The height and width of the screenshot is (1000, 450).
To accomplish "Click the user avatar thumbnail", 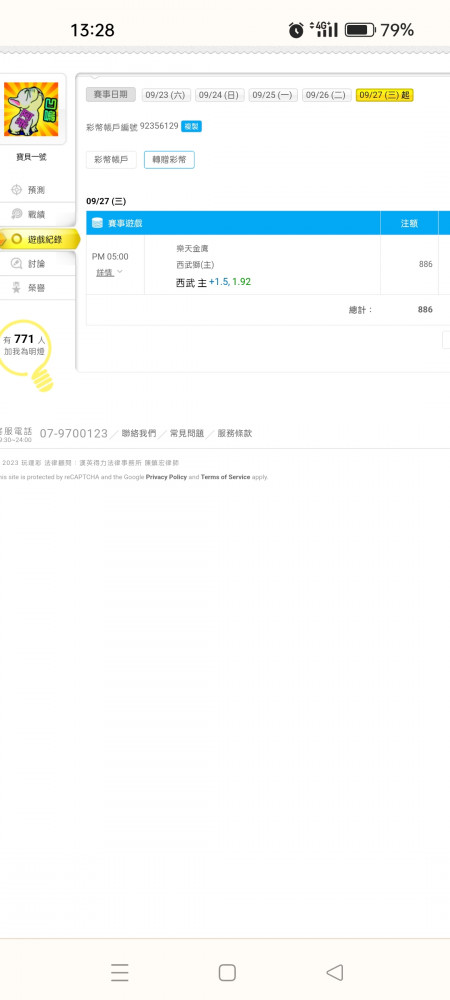I will pyautogui.click(x=31, y=109).
